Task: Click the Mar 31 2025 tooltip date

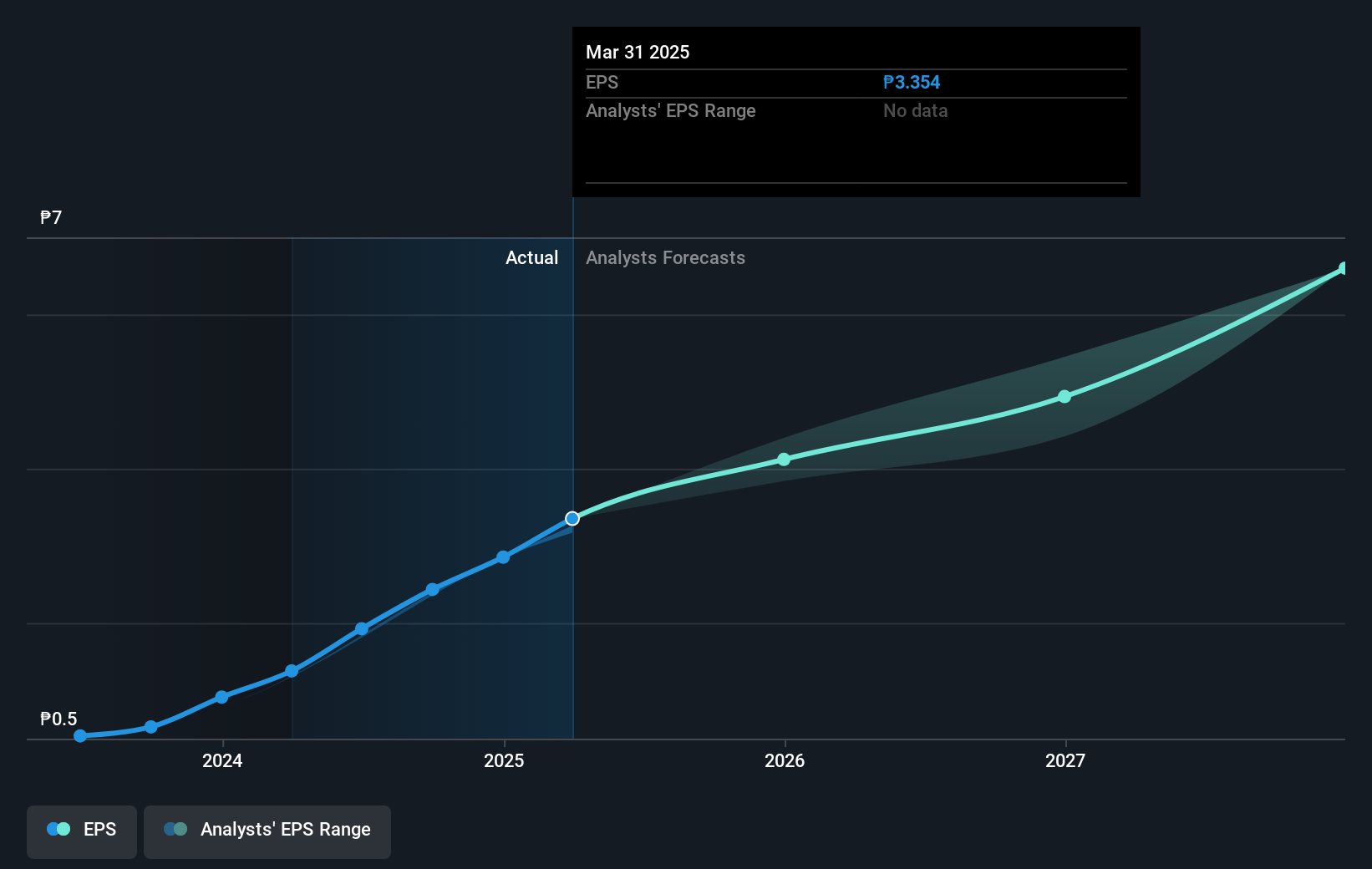Action: point(638,52)
